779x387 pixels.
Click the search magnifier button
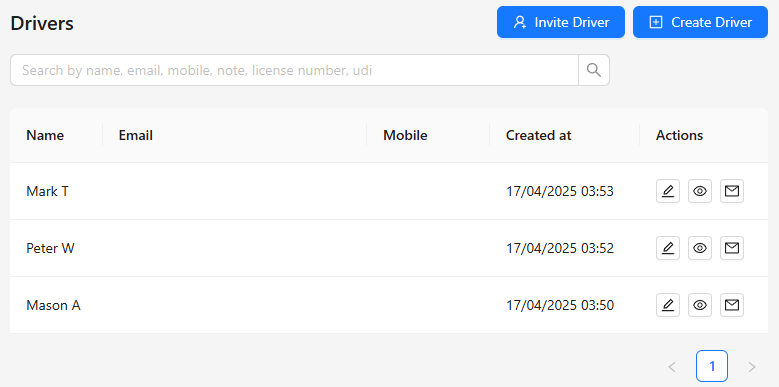[x=594, y=70]
